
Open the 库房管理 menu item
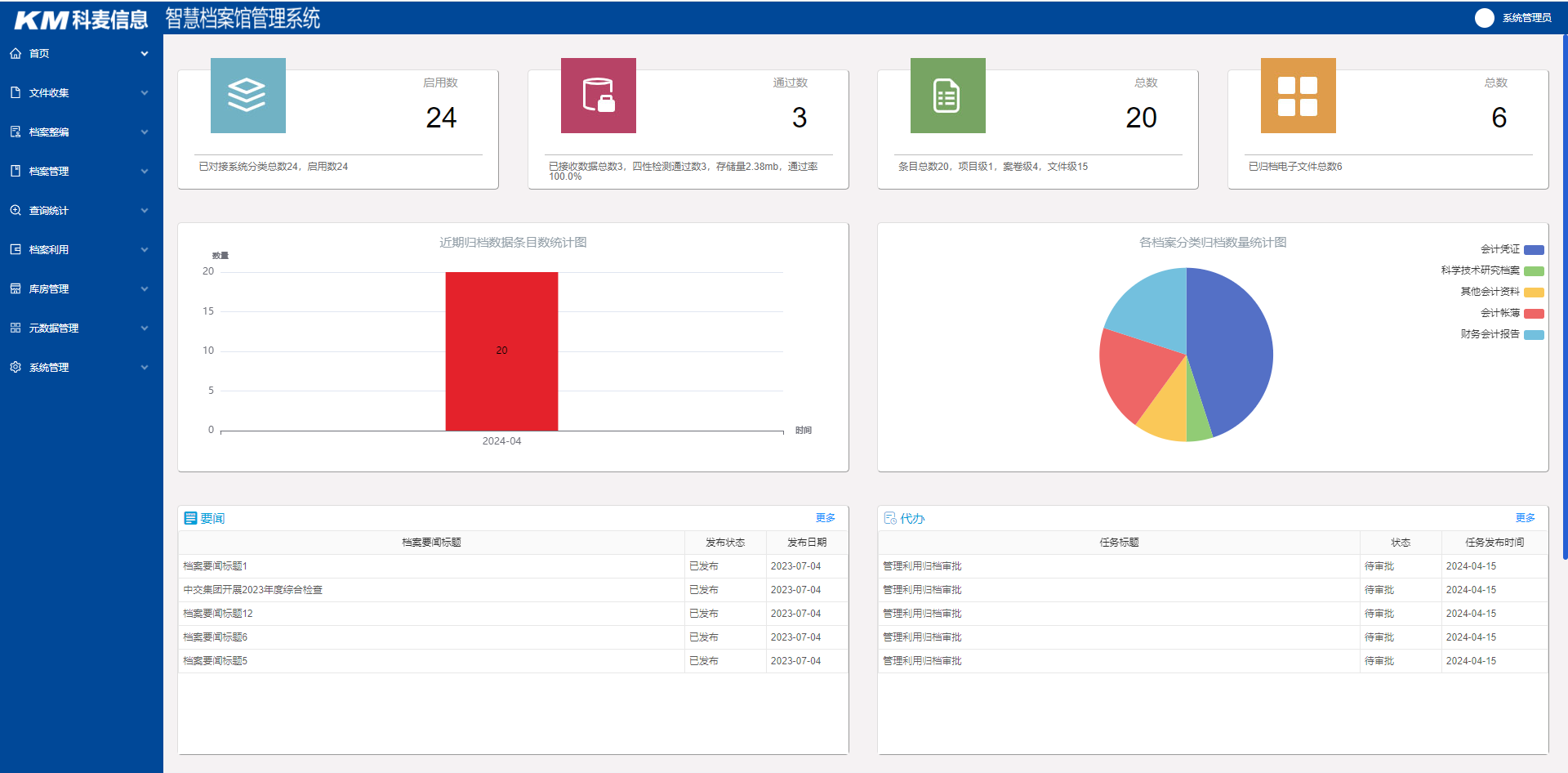pos(82,288)
